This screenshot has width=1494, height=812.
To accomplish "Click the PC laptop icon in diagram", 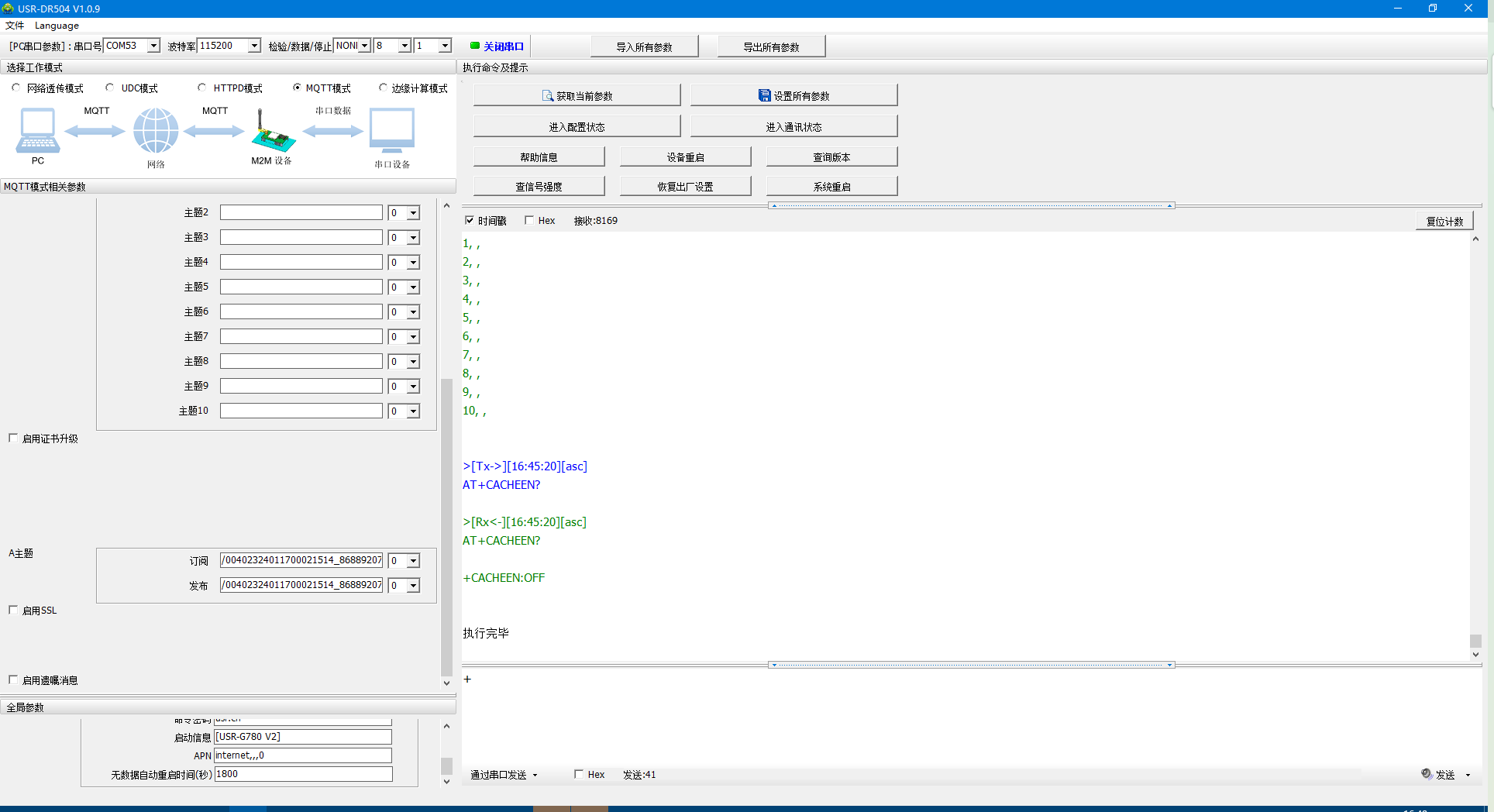I will (37, 130).
